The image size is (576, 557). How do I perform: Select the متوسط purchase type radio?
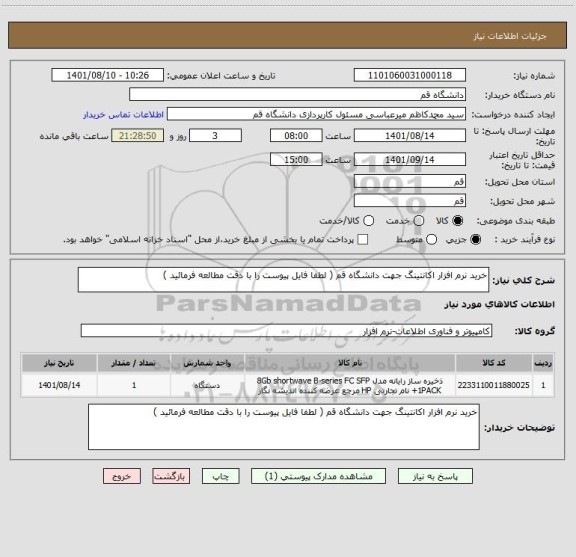(x=431, y=240)
